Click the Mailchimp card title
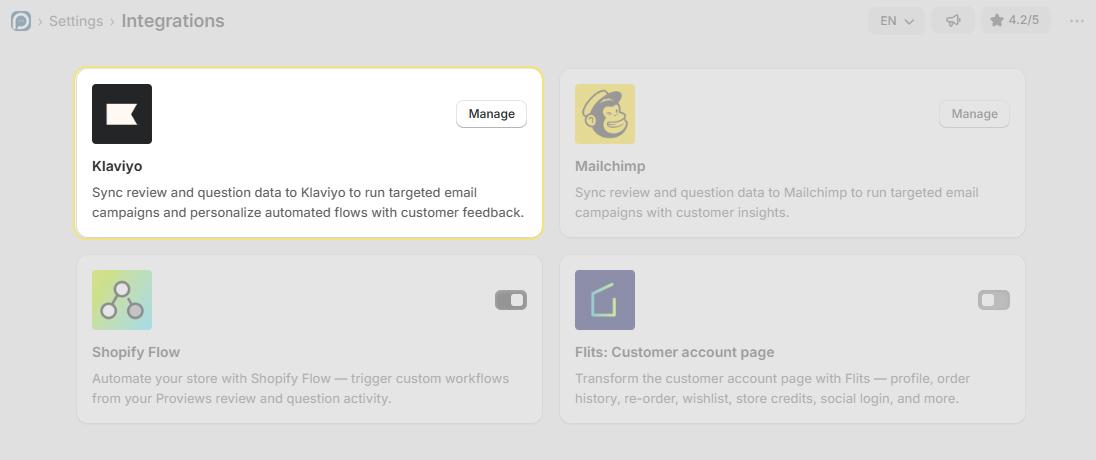 [x=610, y=166]
